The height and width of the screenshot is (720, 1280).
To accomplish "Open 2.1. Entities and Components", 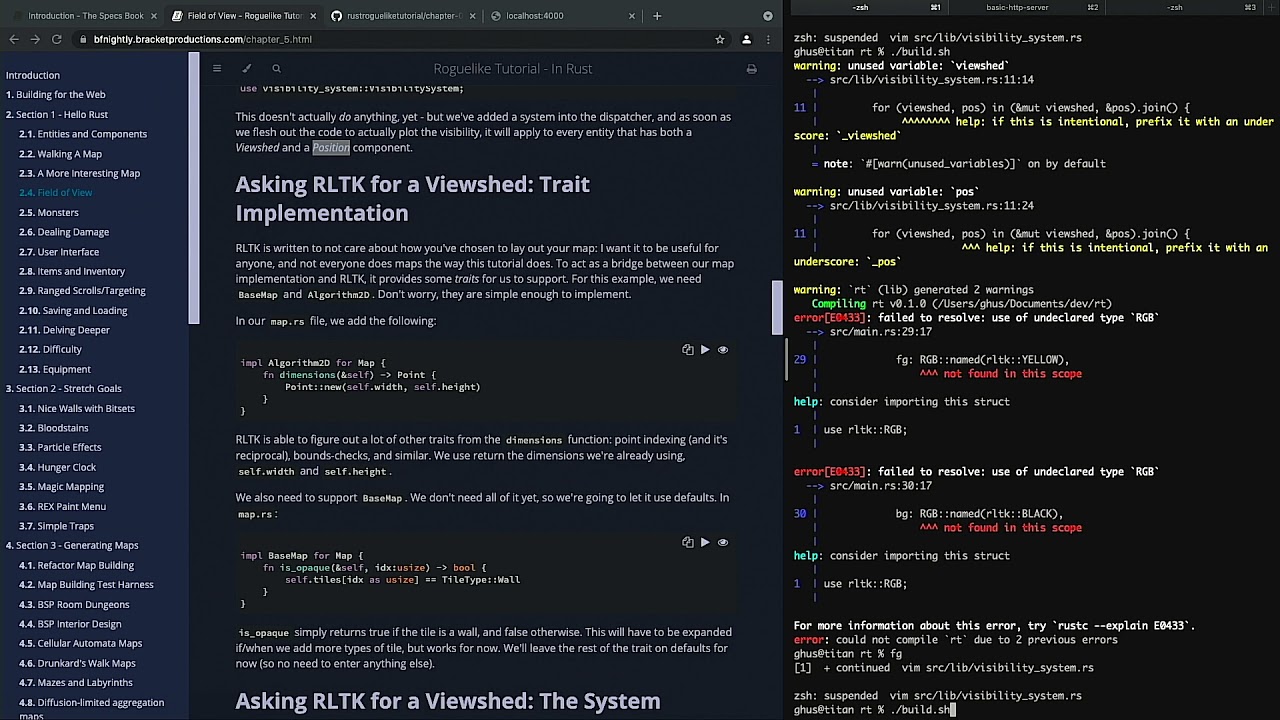I will [83, 134].
